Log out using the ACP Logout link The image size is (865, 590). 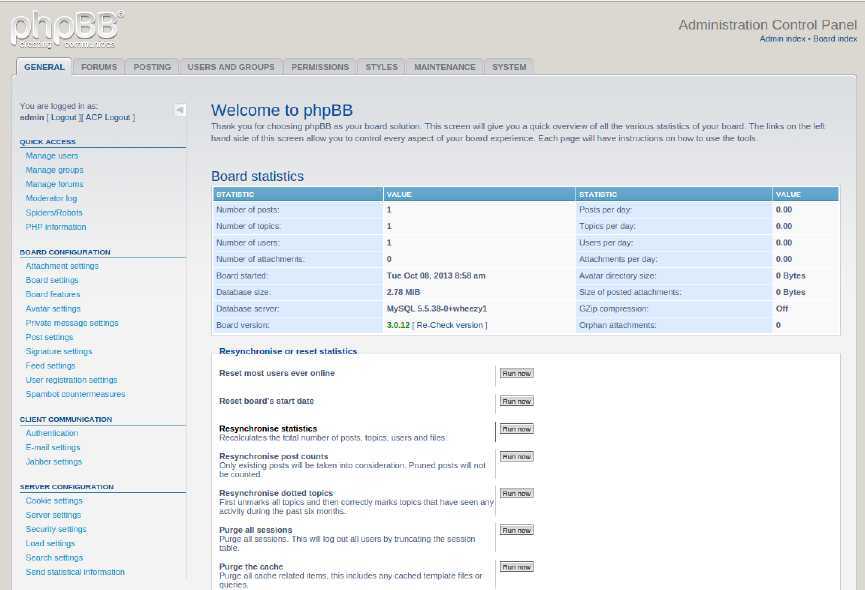106,116
